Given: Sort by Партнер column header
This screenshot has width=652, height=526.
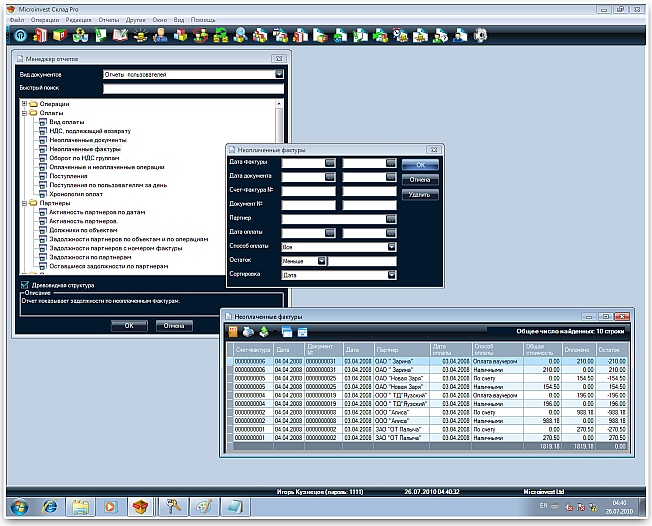Looking at the screenshot, I should [x=402, y=350].
